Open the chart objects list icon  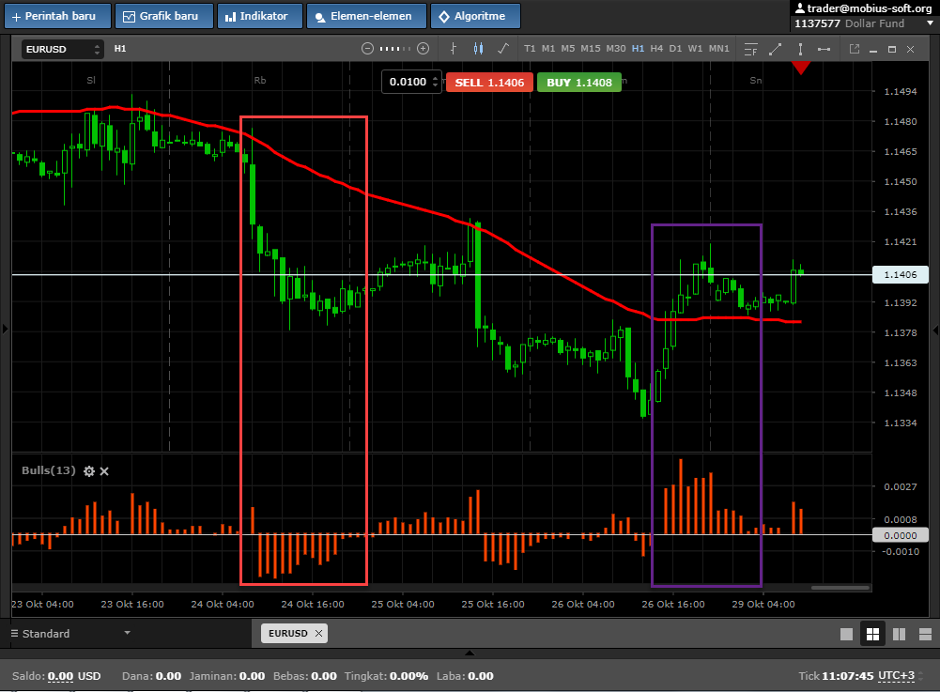coord(751,49)
